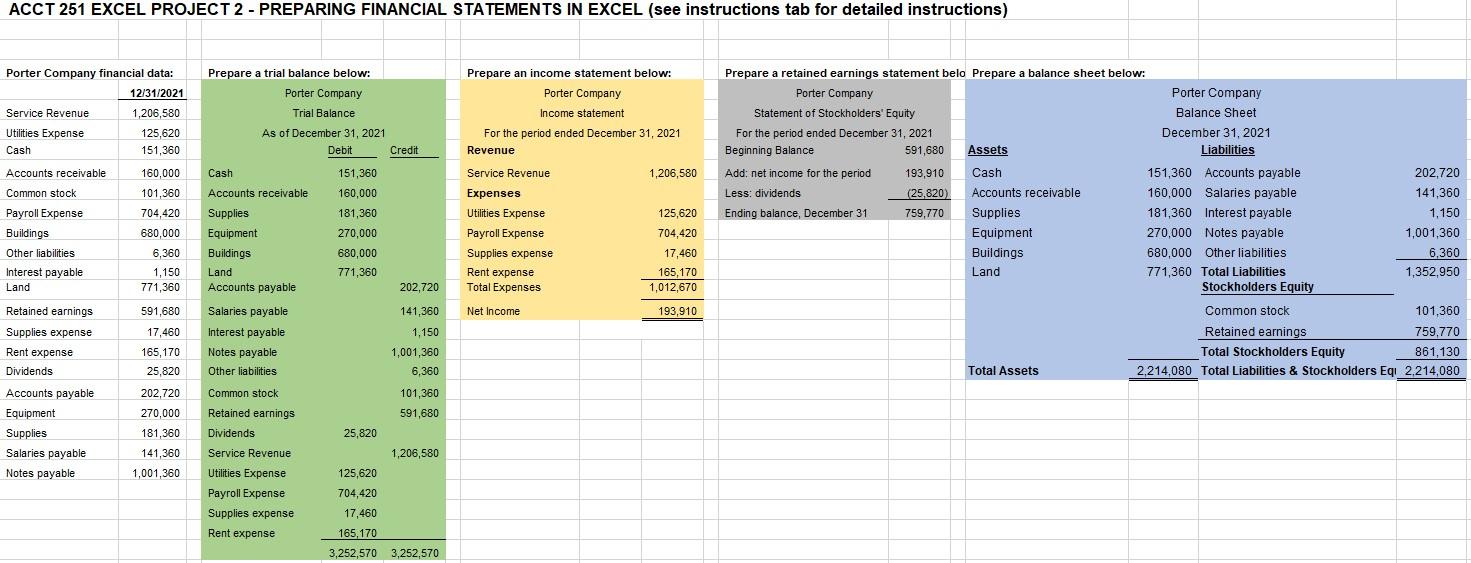Select 'Salaries payable' in the balance sheet
The width and height of the screenshot is (1471, 563).
(x=1251, y=193)
